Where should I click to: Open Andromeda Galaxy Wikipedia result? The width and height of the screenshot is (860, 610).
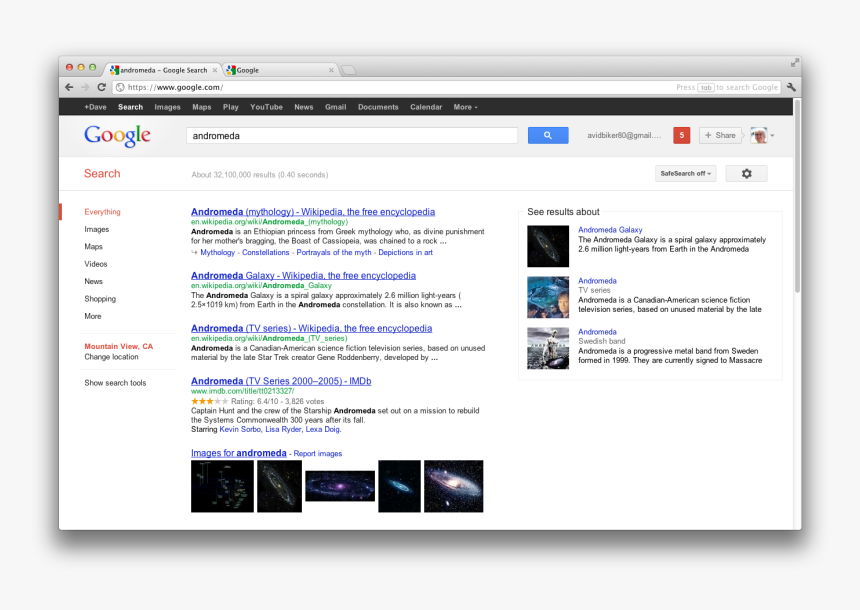(303, 275)
